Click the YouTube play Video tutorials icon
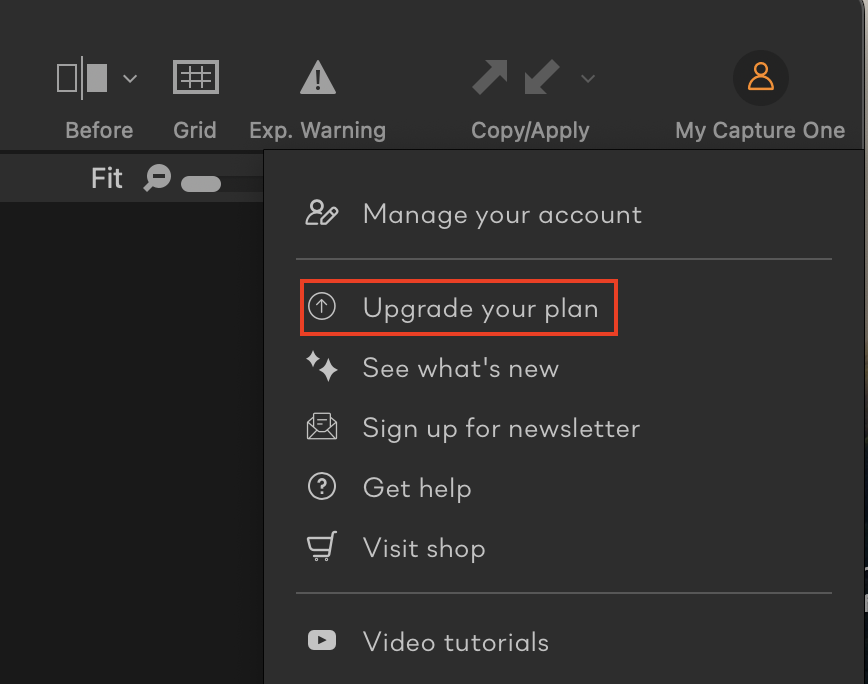Viewport: 868px width, 684px height. coord(322,641)
